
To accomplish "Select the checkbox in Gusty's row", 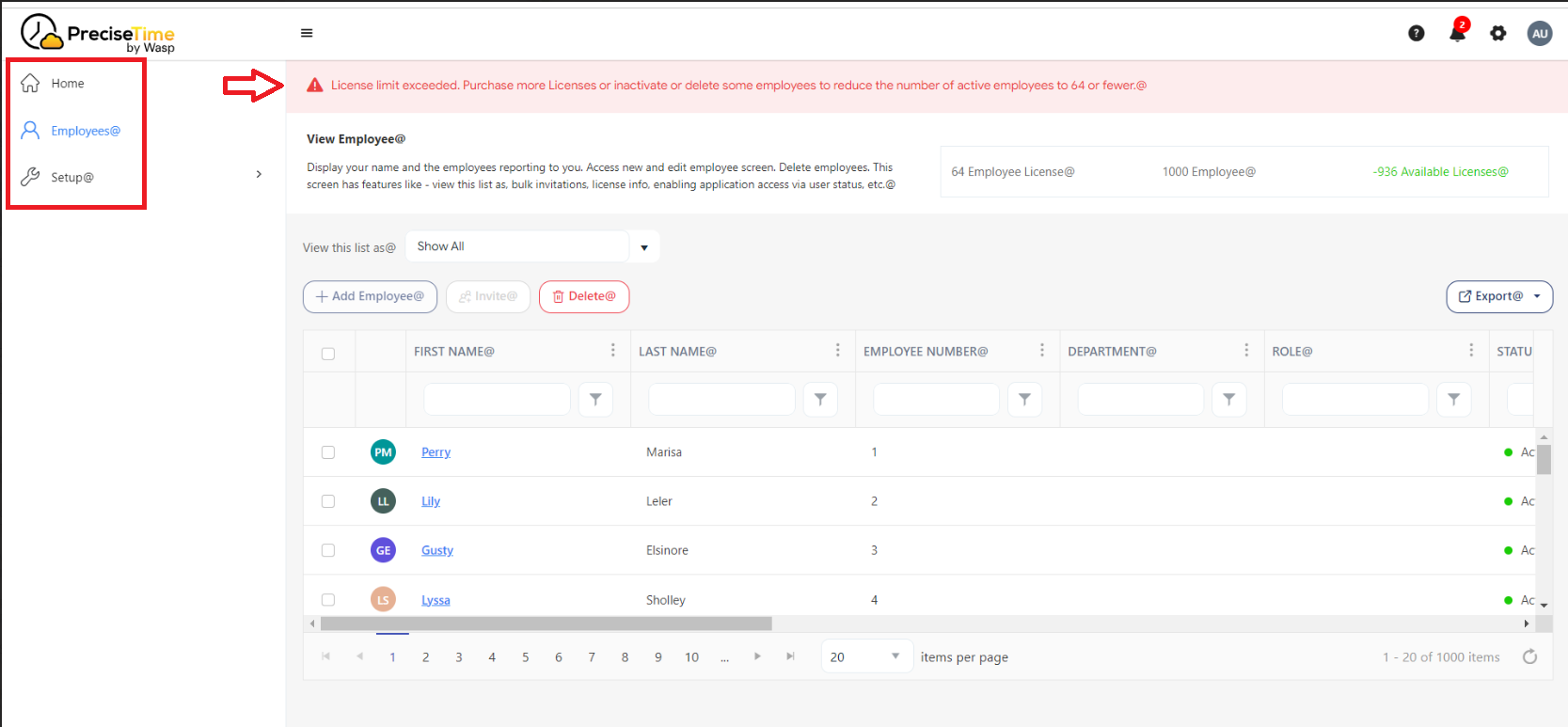I will [328, 550].
